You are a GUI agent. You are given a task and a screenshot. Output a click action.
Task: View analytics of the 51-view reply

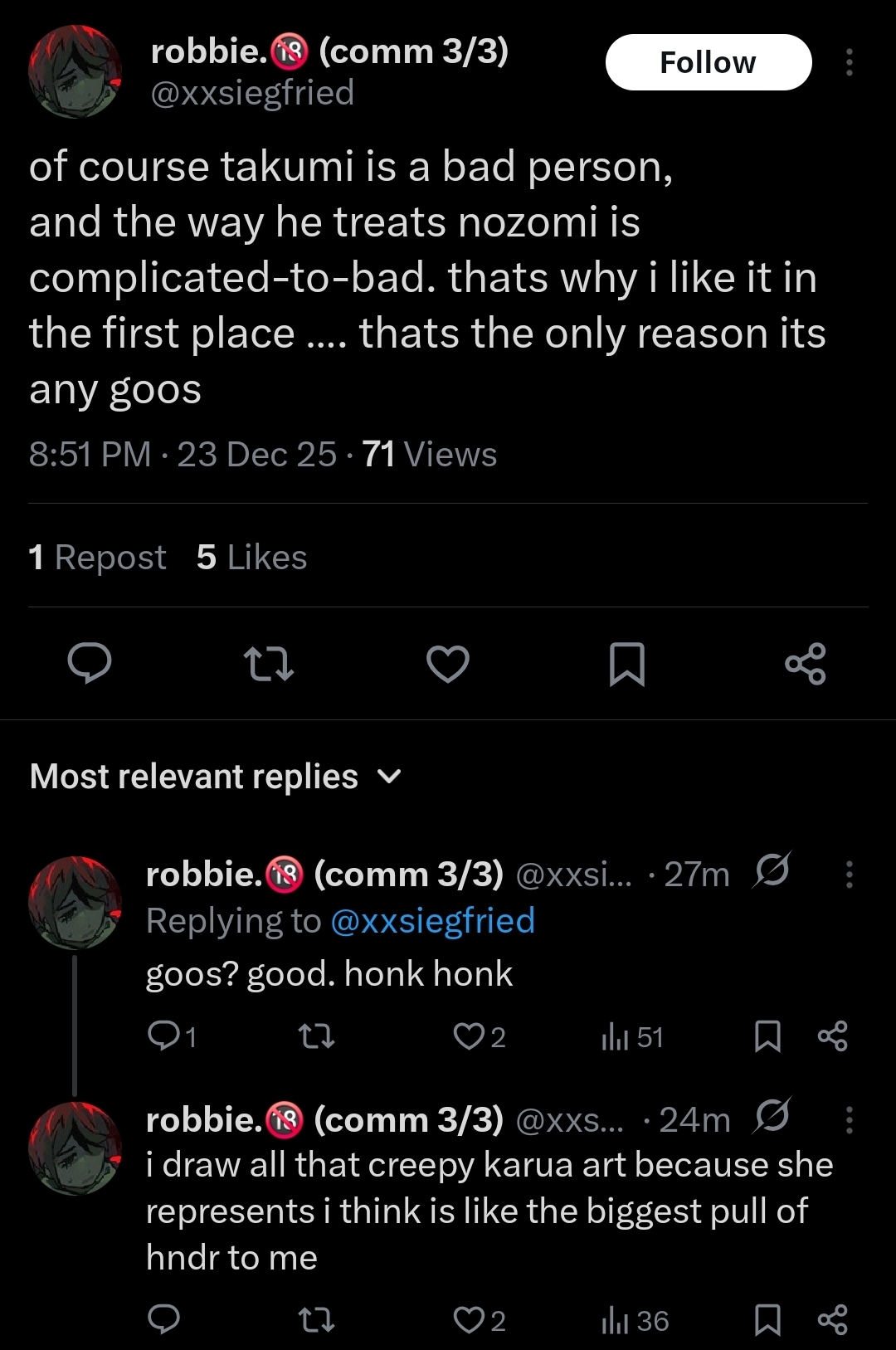632,1037
